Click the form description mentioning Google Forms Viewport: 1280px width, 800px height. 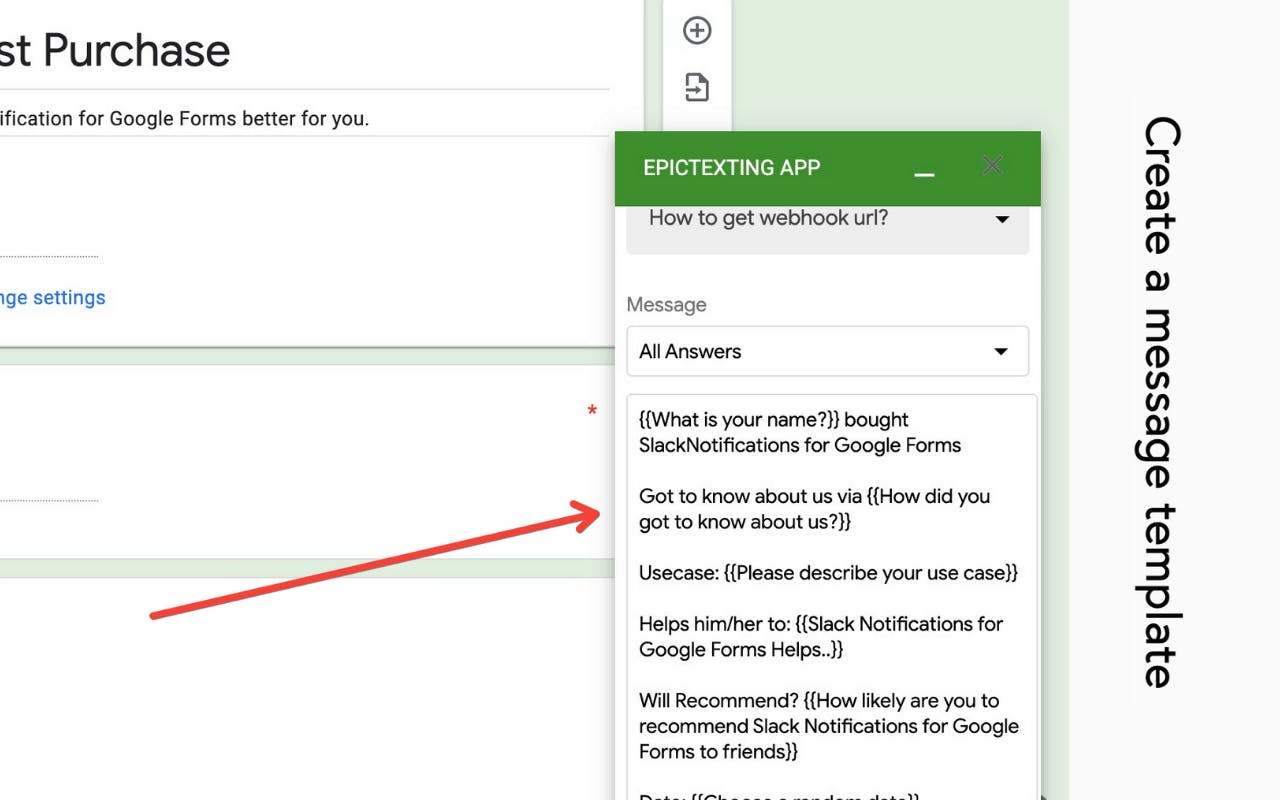coord(184,118)
